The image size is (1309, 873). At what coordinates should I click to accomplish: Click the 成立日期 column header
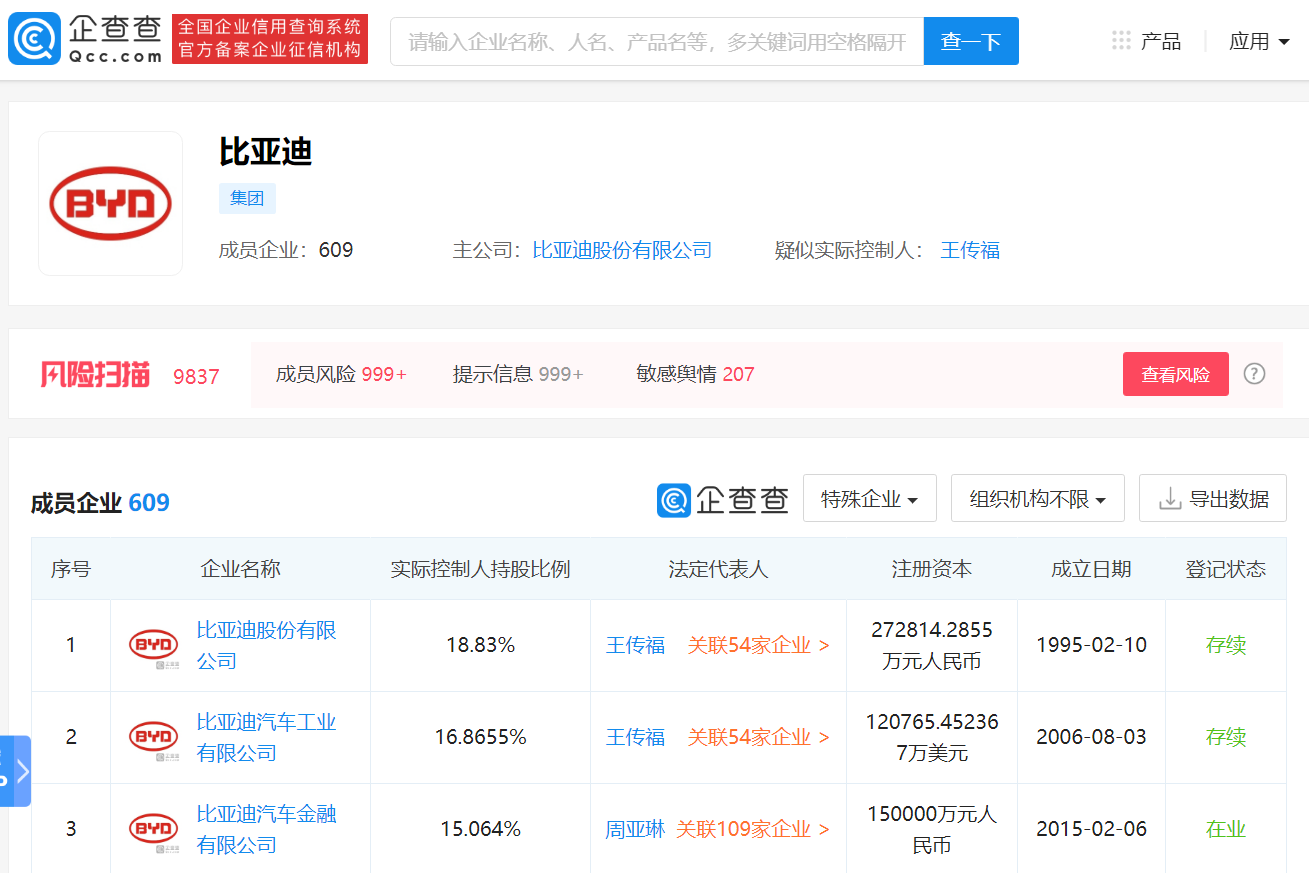[x=1091, y=569]
